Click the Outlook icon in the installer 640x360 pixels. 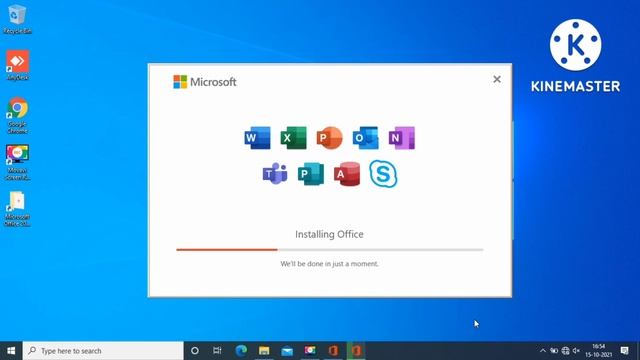click(x=365, y=138)
